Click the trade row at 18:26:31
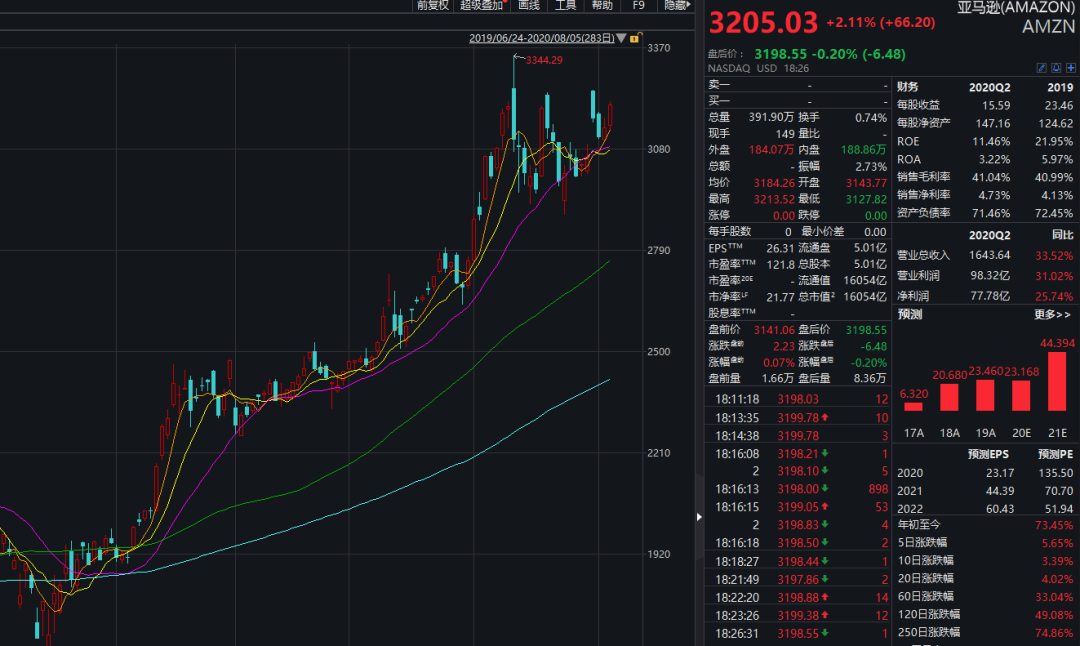The width and height of the screenshot is (1080, 646). [x=798, y=634]
